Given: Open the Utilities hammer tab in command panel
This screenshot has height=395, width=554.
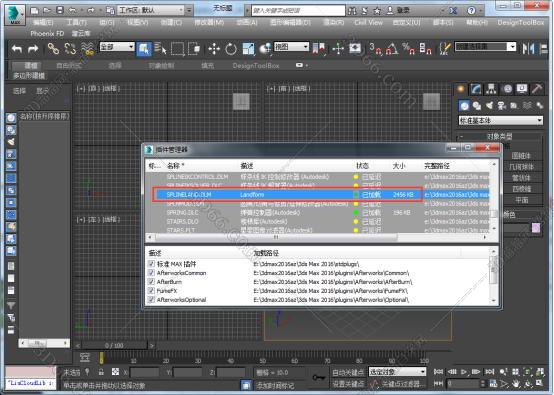Looking at the screenshot, I should tap(537, 89).
